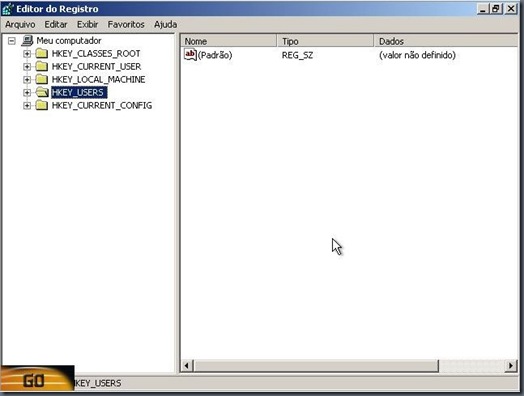Viewport: 524px width, 396px height.
Task: Click the Meu computador computer icon
Action: [27, 41]
